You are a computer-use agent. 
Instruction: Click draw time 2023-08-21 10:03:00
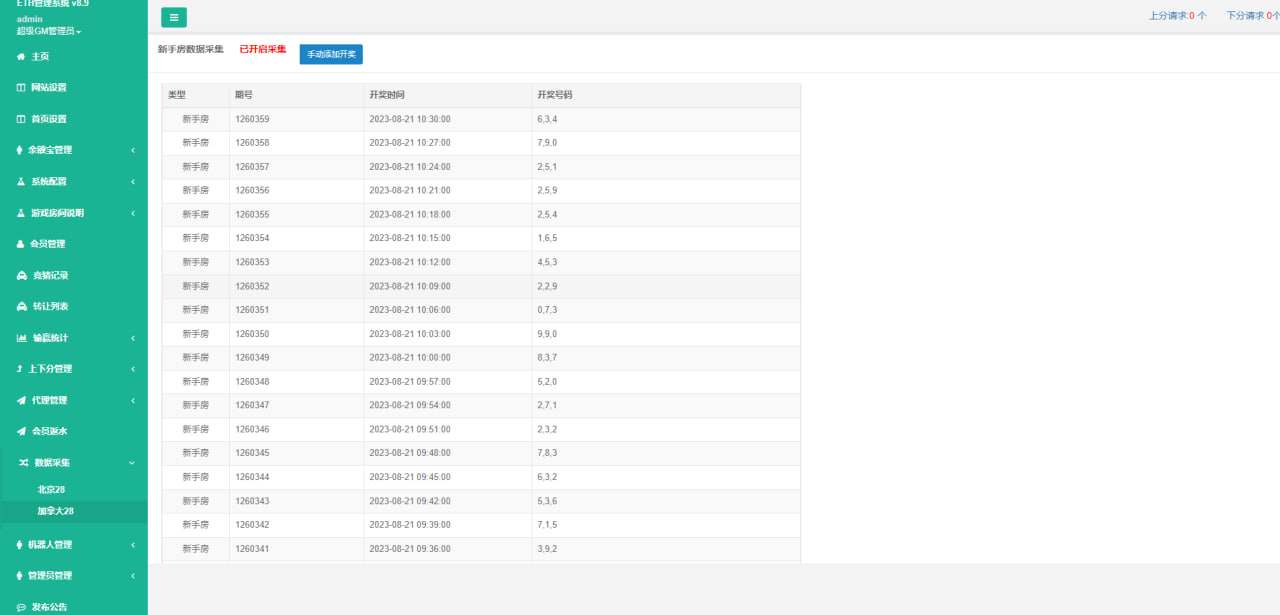(x=410, y=334)
